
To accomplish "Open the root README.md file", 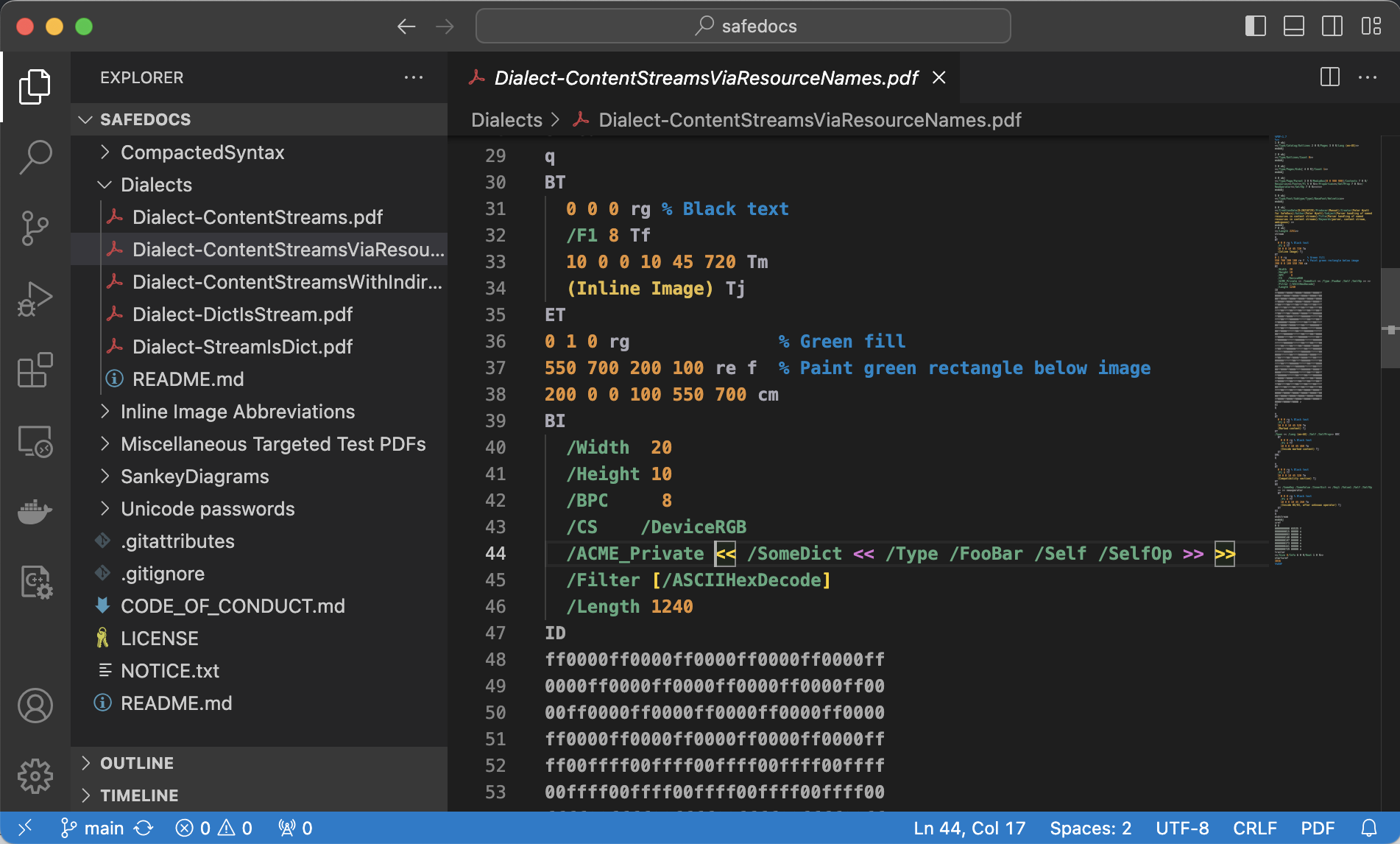I will coord(259,703).
